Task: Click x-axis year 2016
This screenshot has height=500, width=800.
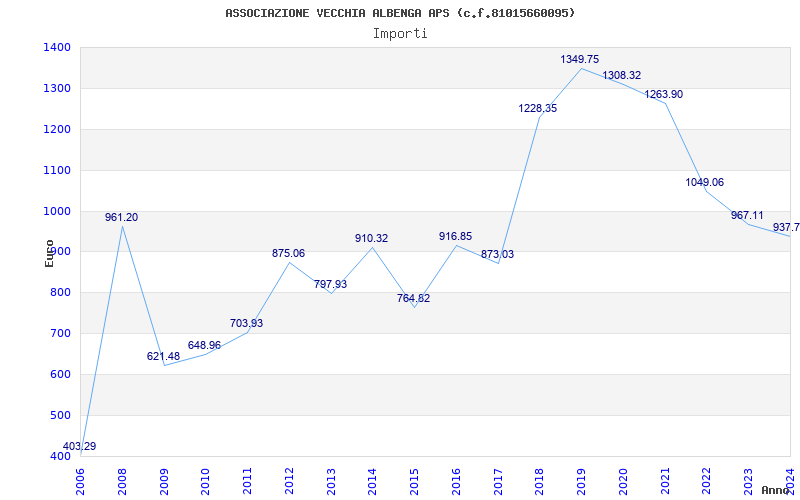Action: tap(456, 482)
